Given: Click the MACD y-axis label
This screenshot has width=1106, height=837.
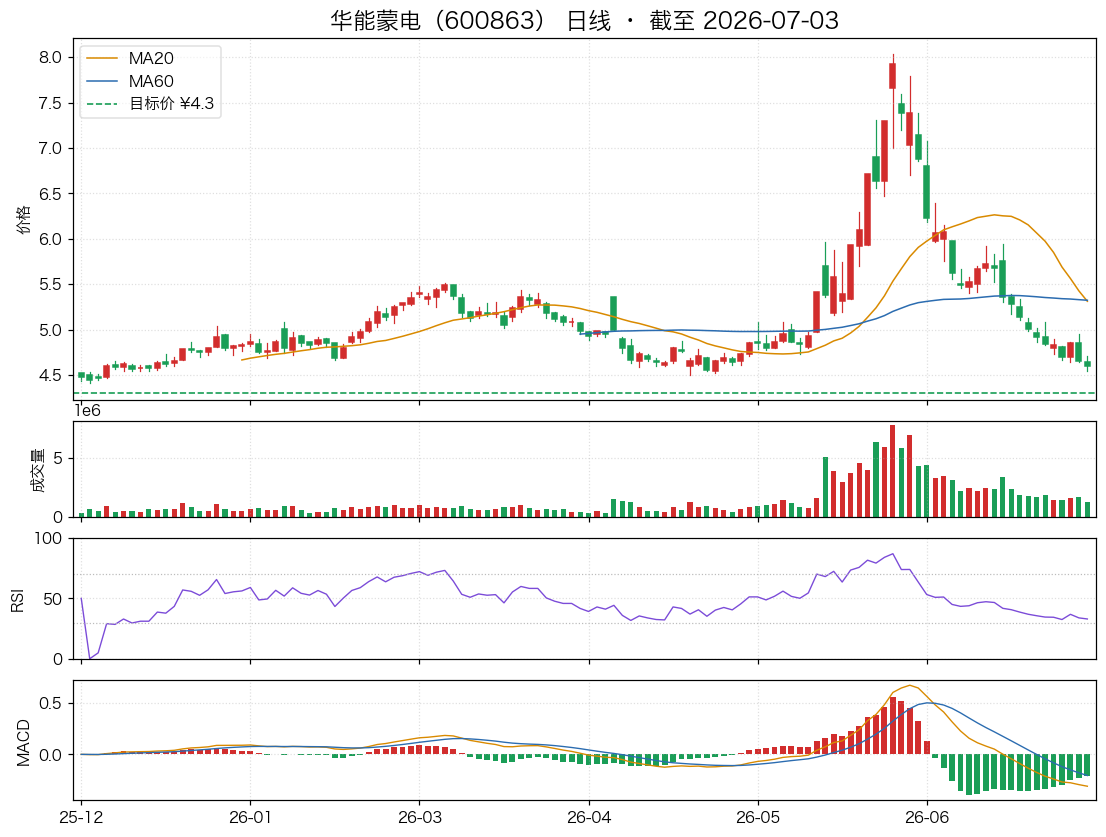Looking at the screenshot, I should point(23,743).
